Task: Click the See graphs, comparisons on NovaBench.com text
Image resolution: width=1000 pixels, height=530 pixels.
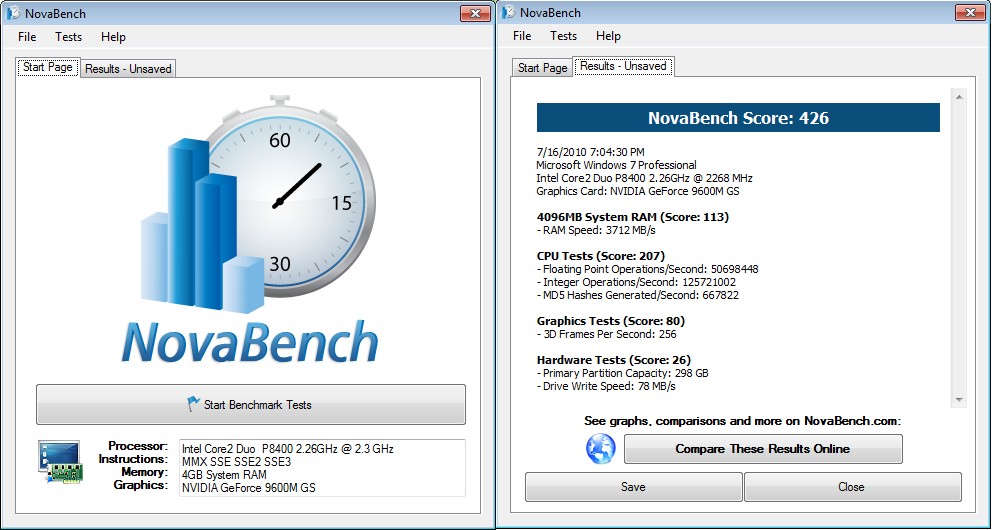Action: [742, 421]
